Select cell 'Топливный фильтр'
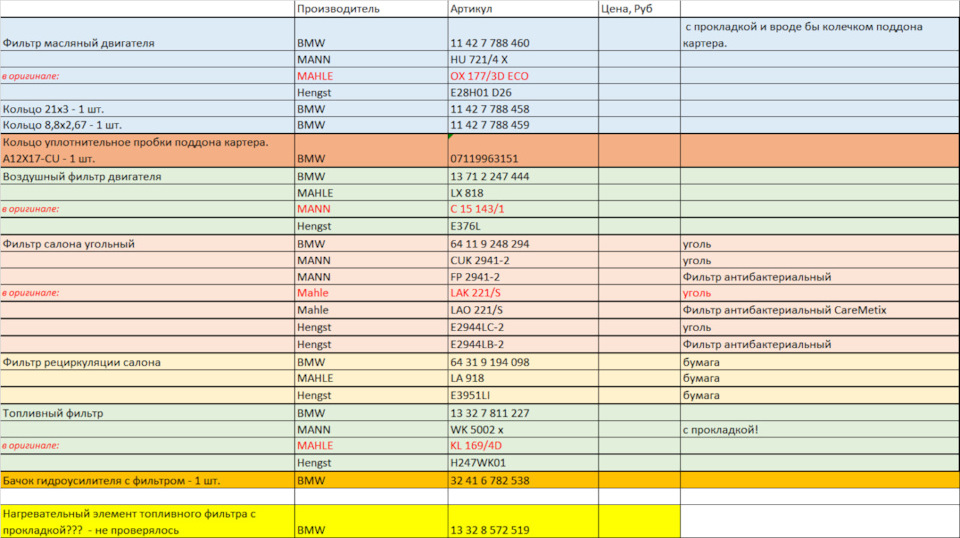960x538 pixels. (x=148, y=413)
